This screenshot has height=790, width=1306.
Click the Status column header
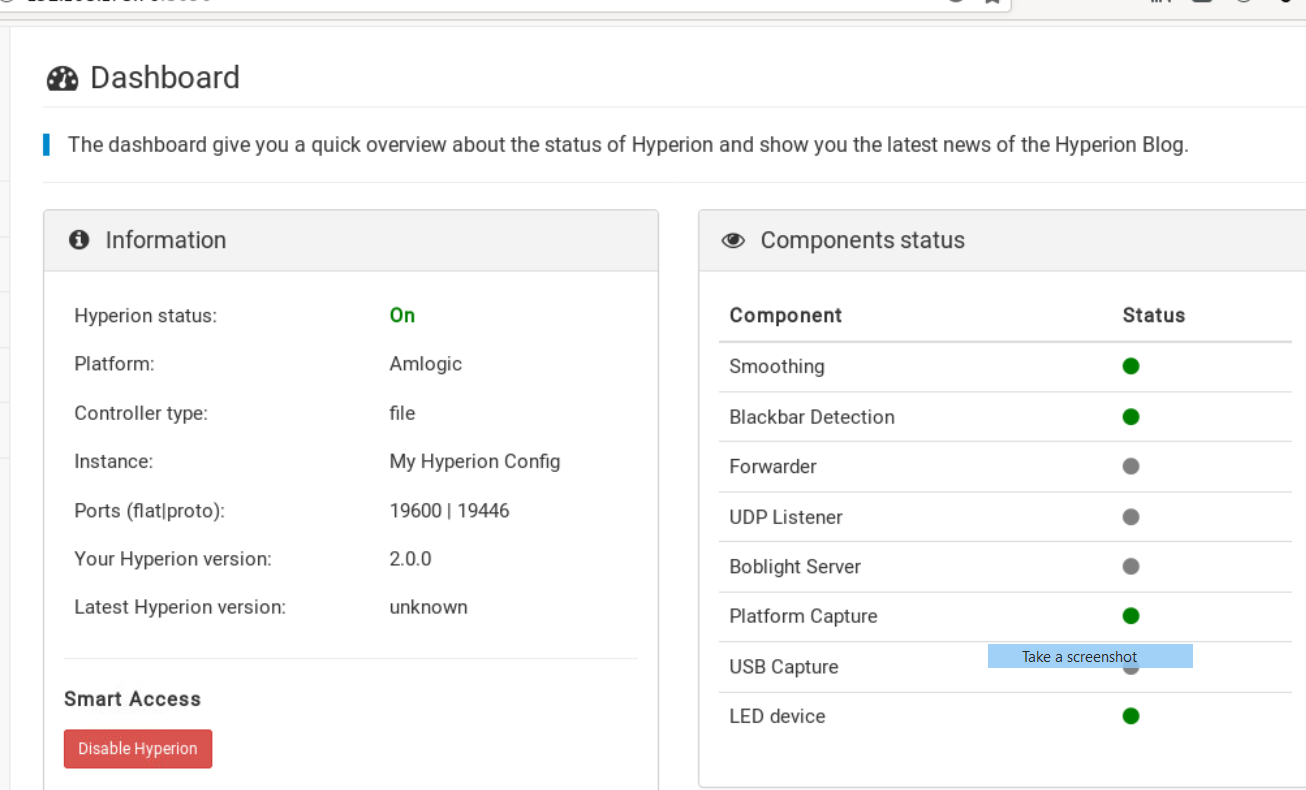coord(1154,315)
